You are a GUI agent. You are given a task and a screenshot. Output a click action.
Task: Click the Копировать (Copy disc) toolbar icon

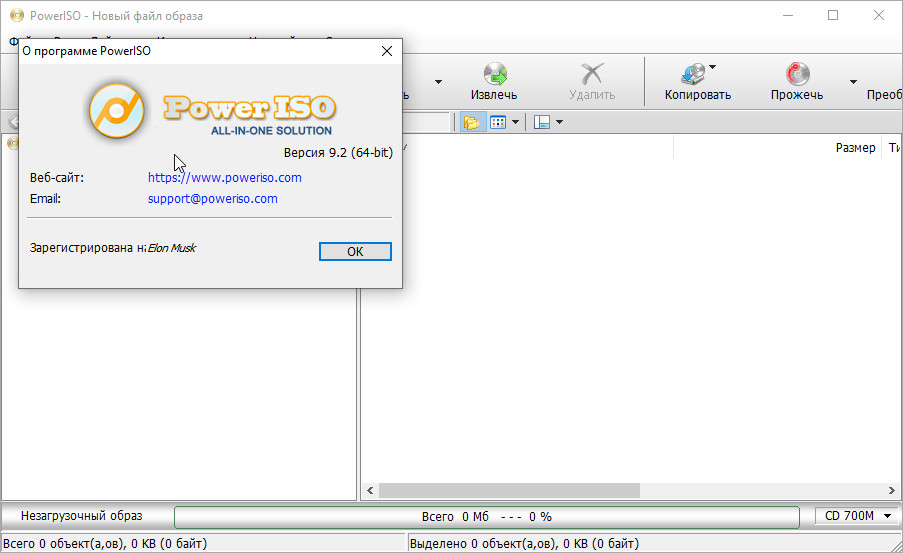click(693, 75)
